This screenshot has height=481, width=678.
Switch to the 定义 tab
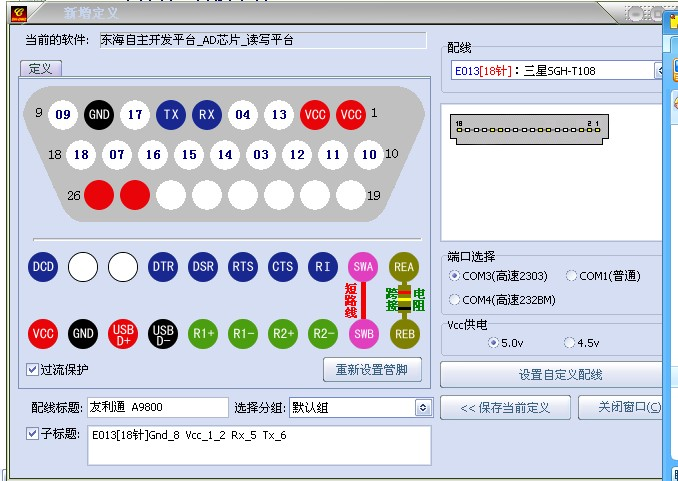pyautogui.click(x=41, y=69)
